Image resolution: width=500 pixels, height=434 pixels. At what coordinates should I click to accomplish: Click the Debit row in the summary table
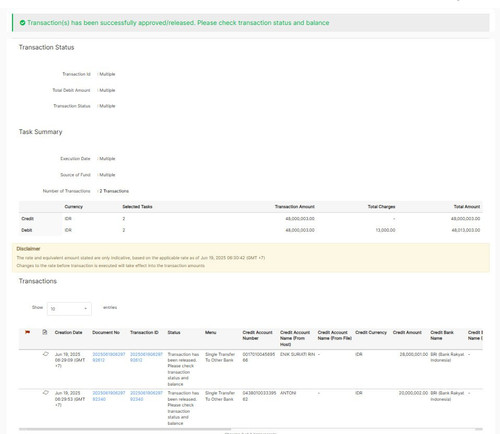(x=251, y=230)
